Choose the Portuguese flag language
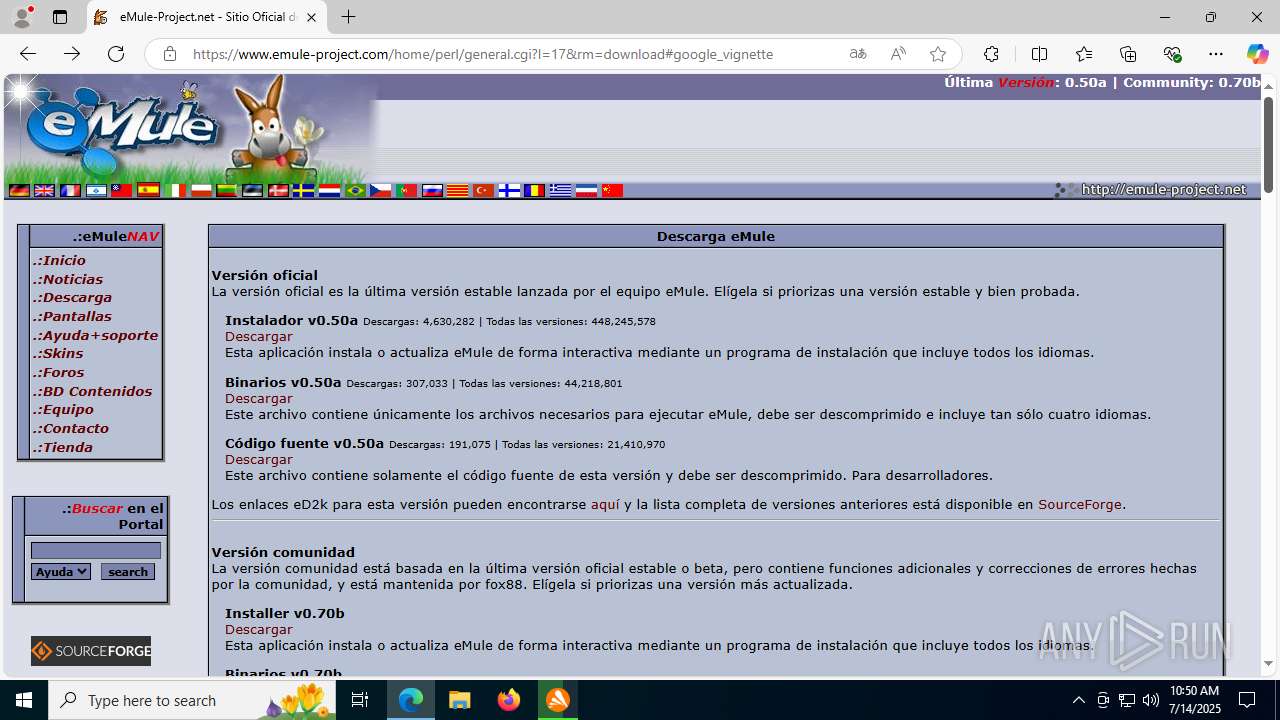The width and height of the screenshot is (1280, 720). (x=406, y=190)
